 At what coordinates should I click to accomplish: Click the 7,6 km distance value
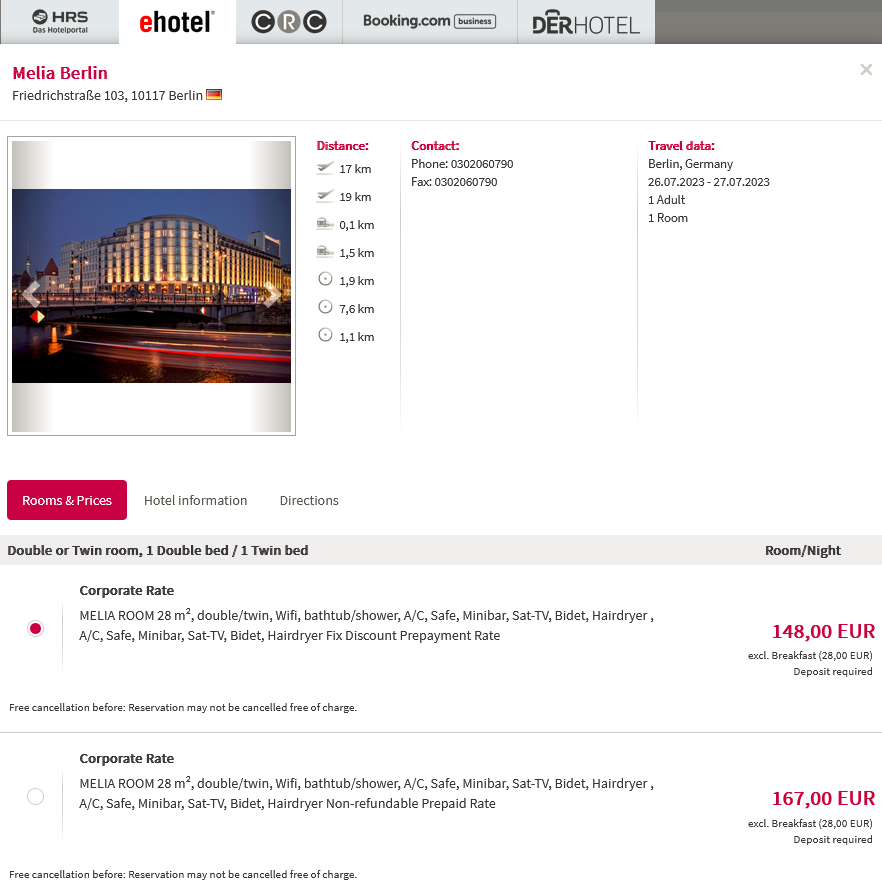point(357,309)
